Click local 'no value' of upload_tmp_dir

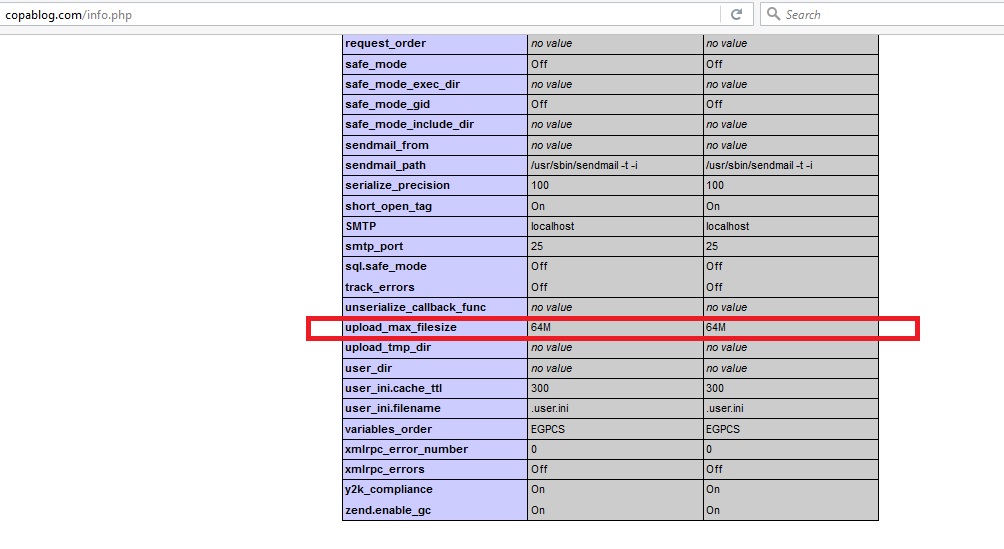coord(551,347)
